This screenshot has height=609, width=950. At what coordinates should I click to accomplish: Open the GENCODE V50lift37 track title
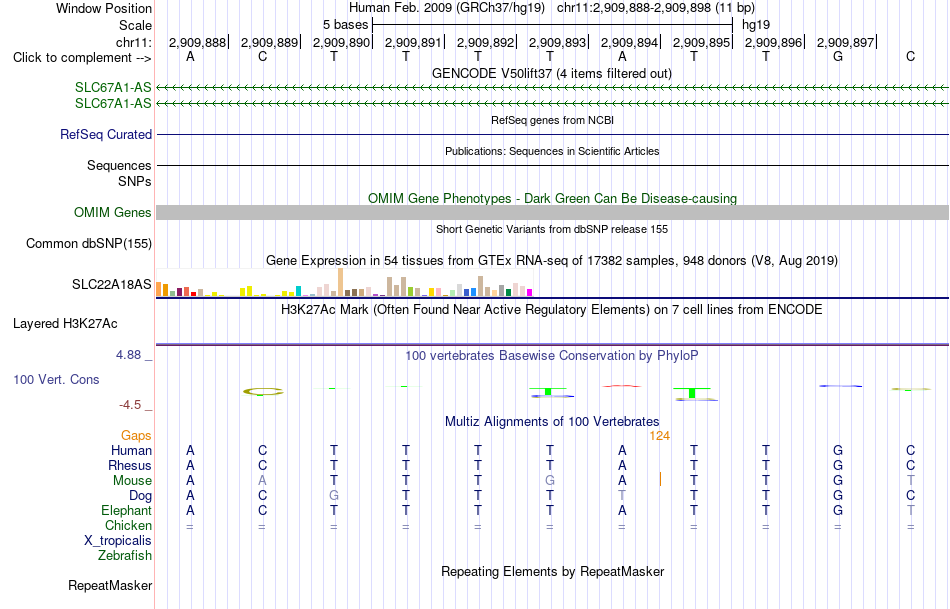(551, 73)
